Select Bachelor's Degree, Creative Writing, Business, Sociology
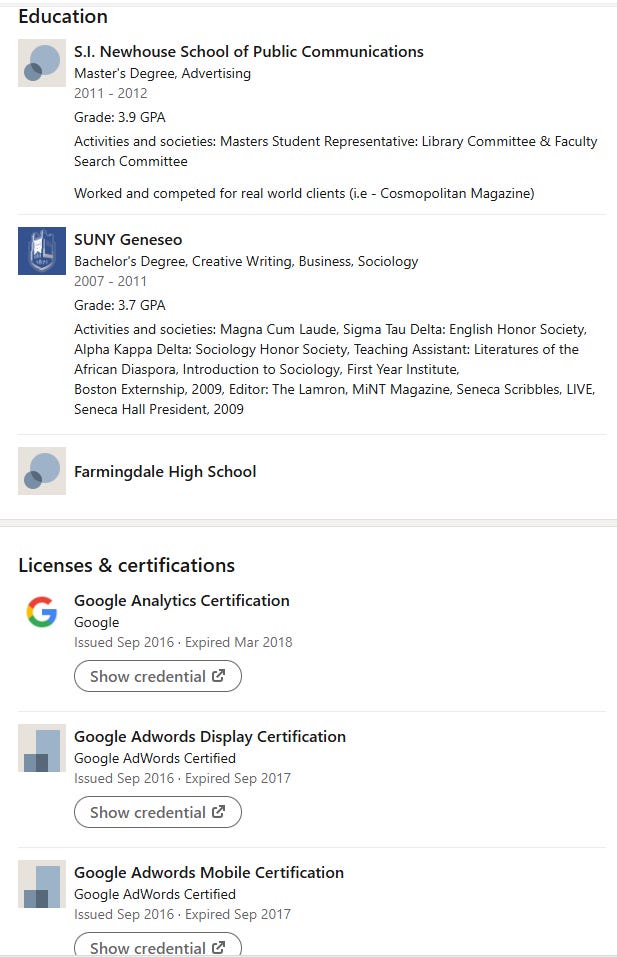This screenshot has height=957, width=617. pyautogui.click(x=246, y=261)
